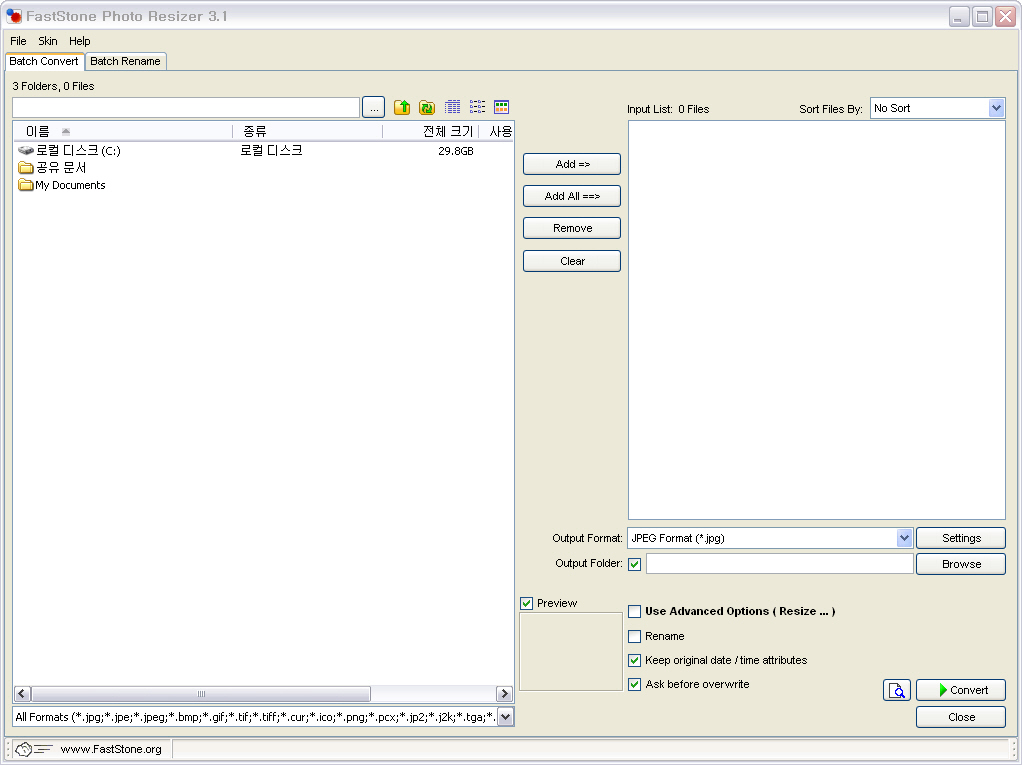Disable the Preview checkbox
This screenshot has width=1022, height=765.
coord(527,603)
